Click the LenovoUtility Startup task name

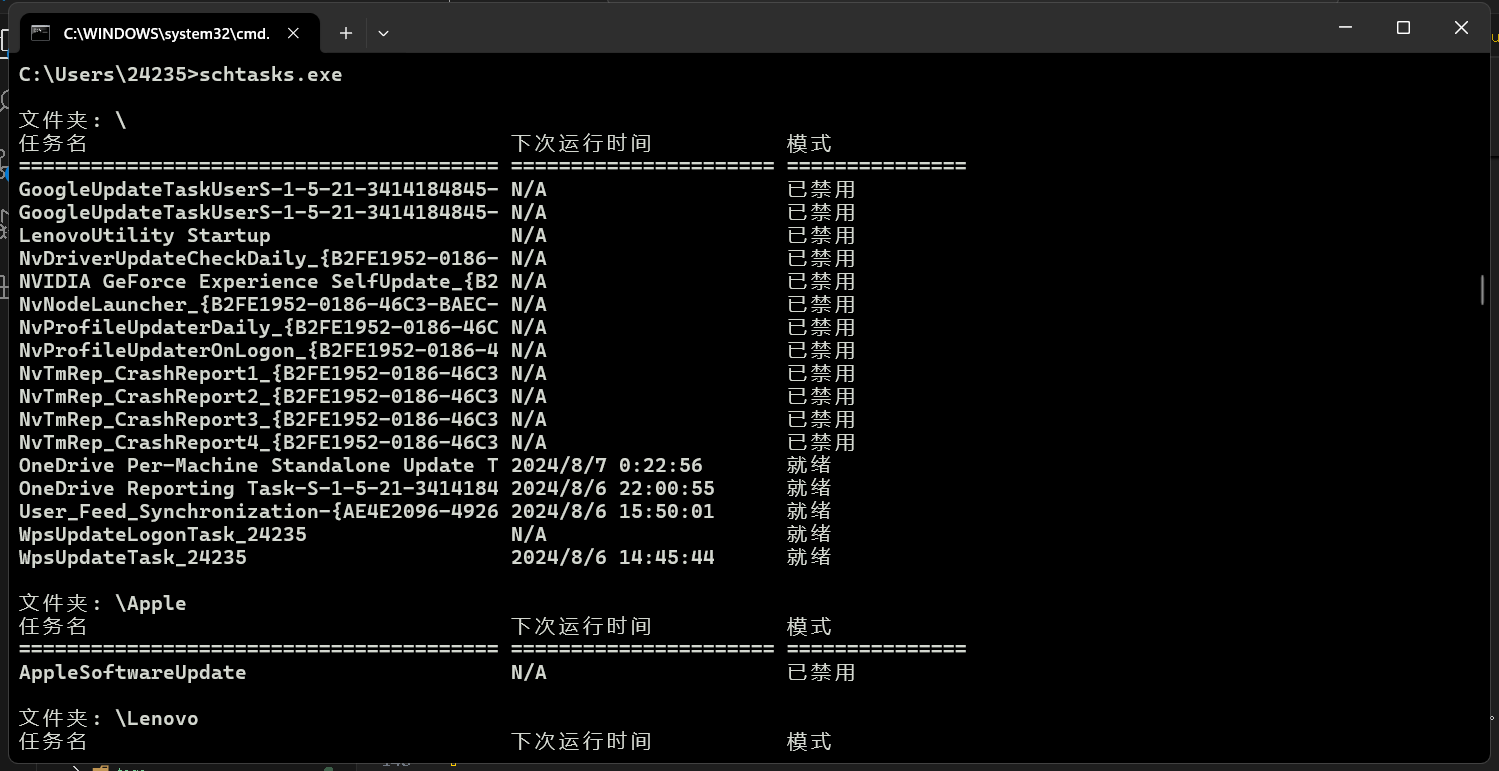[x=144, y=236]
